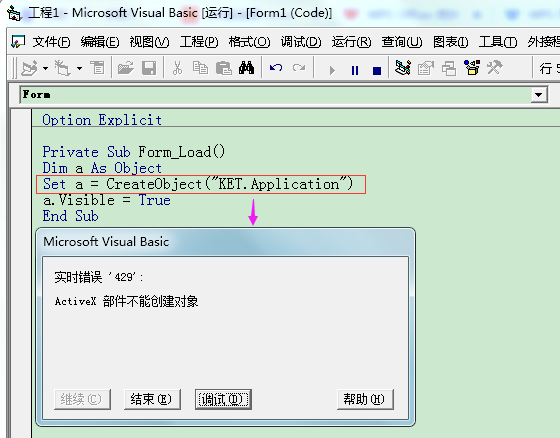Start the program with the Run triangle

(x=332, y=70)
